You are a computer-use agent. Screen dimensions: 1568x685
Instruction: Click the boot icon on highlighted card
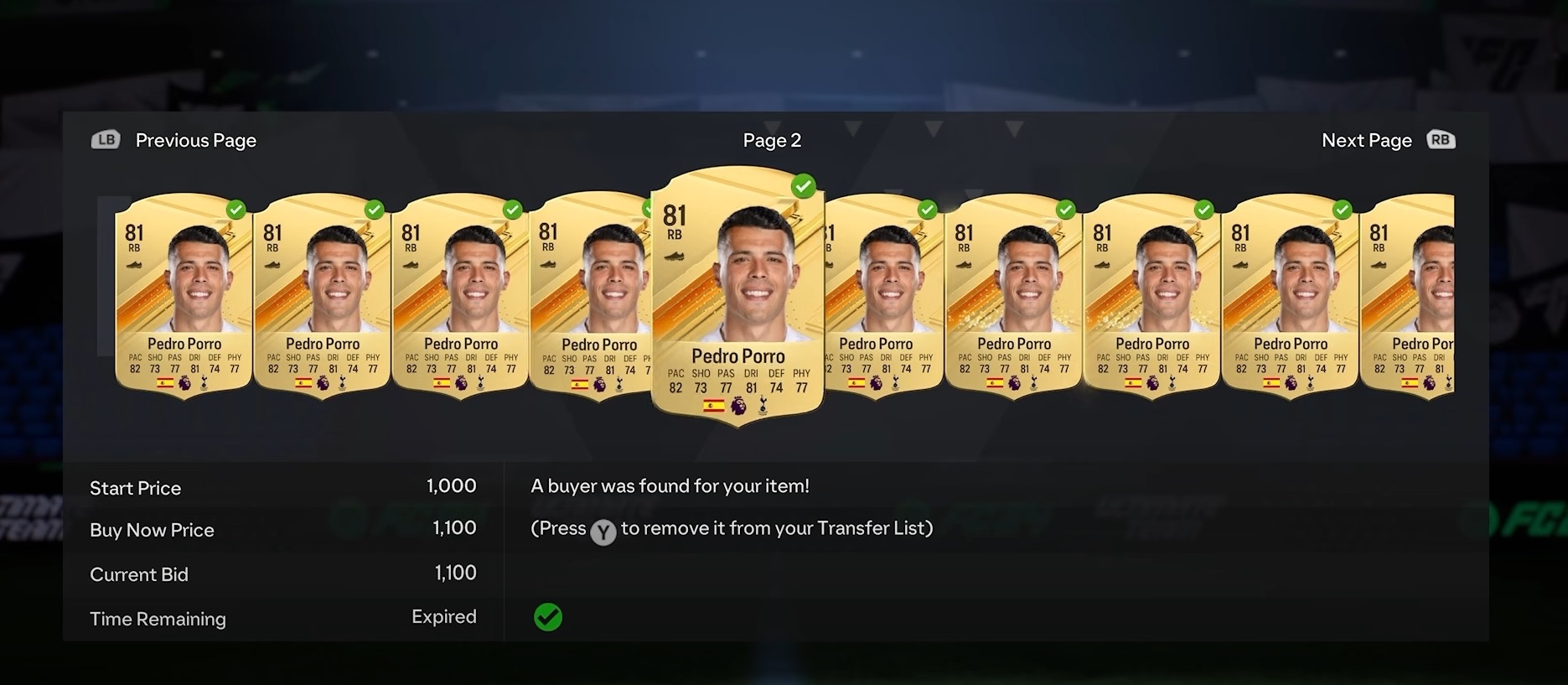tap(674, 255)
